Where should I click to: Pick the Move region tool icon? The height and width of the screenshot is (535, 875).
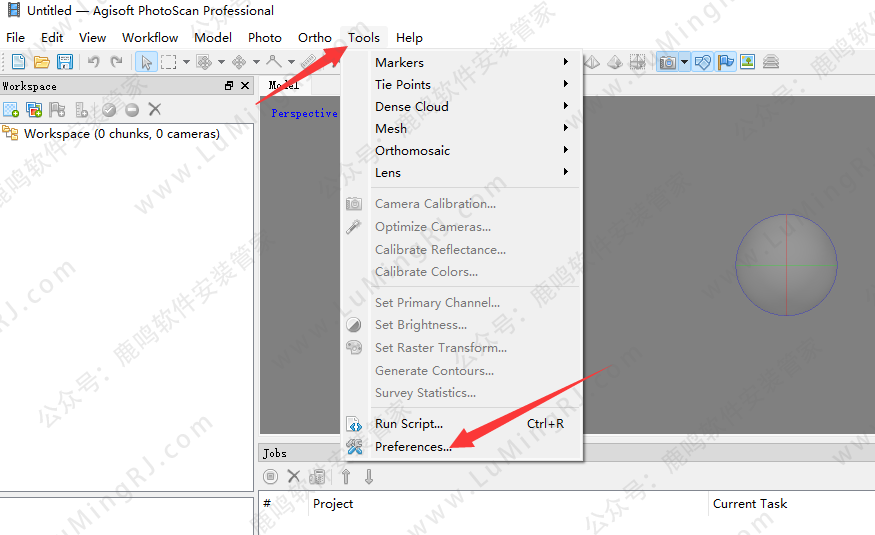click(x=204, y=62)
